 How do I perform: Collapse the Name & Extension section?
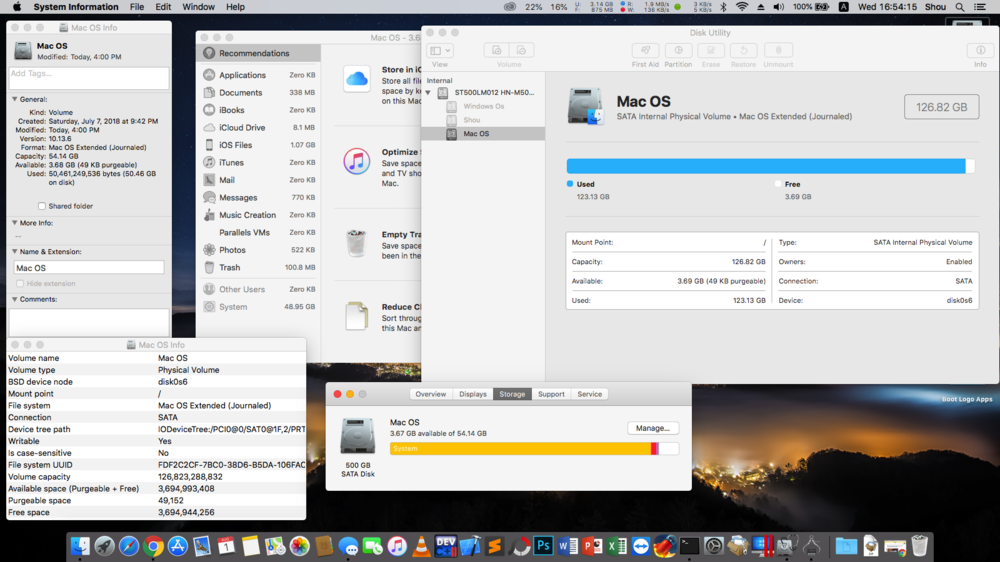click(15, 252)
